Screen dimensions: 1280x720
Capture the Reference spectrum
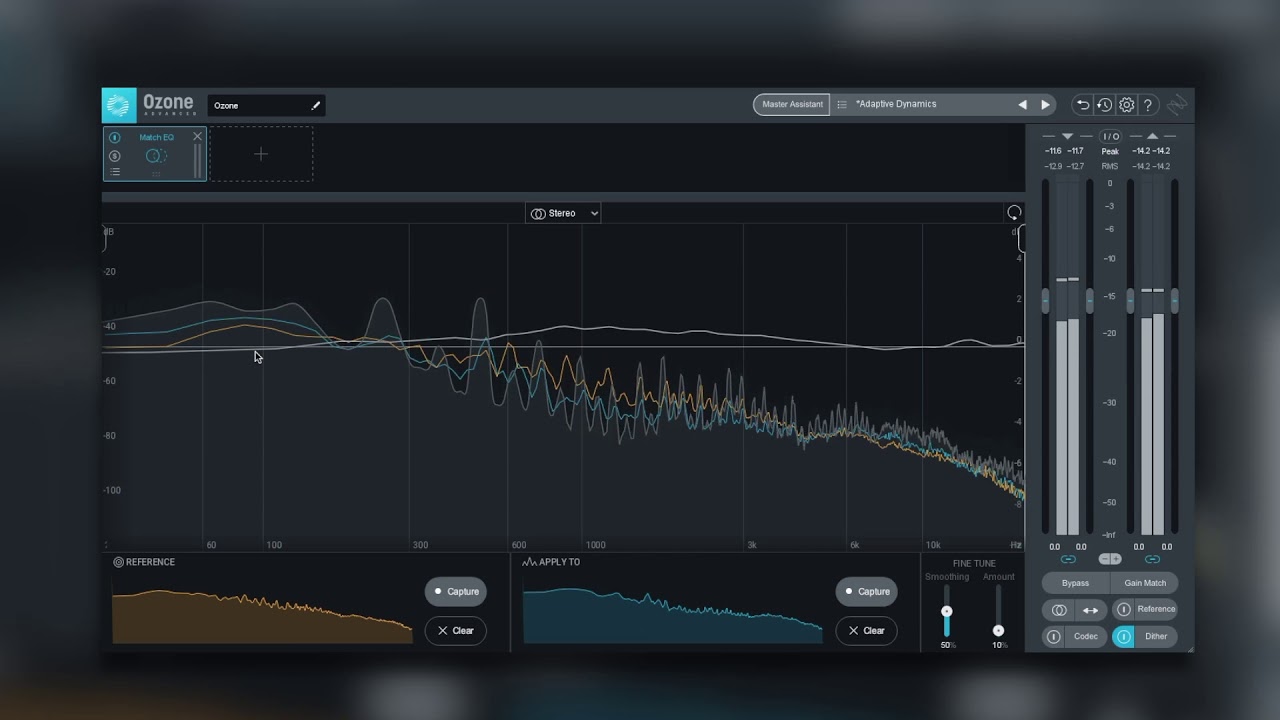[456, 591]
